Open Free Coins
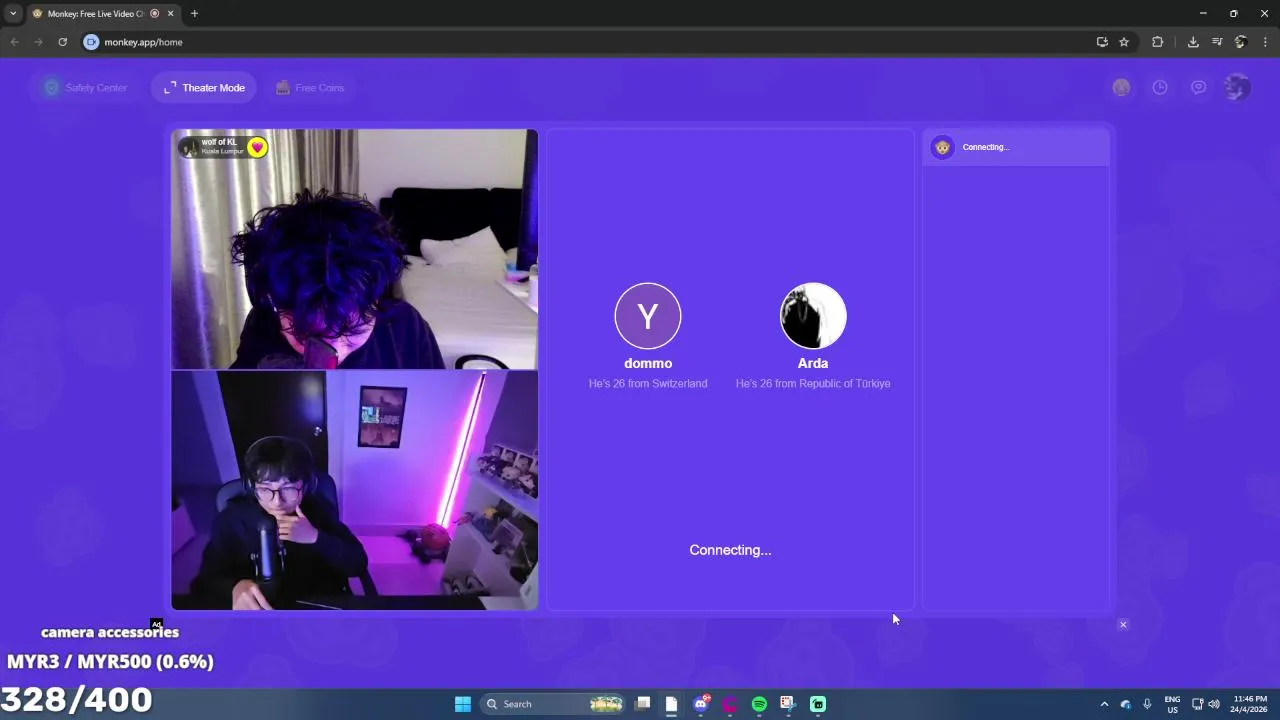 tap(309, 88)
